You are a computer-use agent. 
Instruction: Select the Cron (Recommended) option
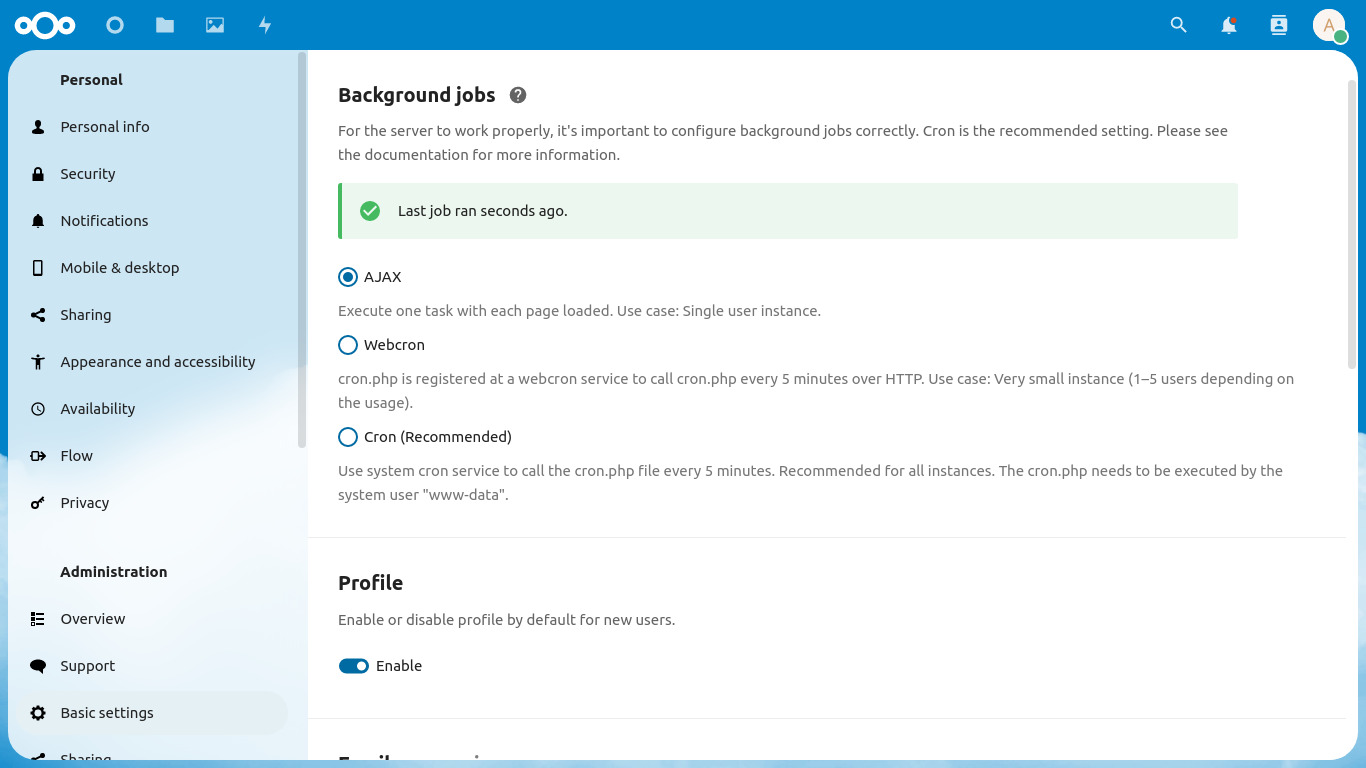coord(348,437)
